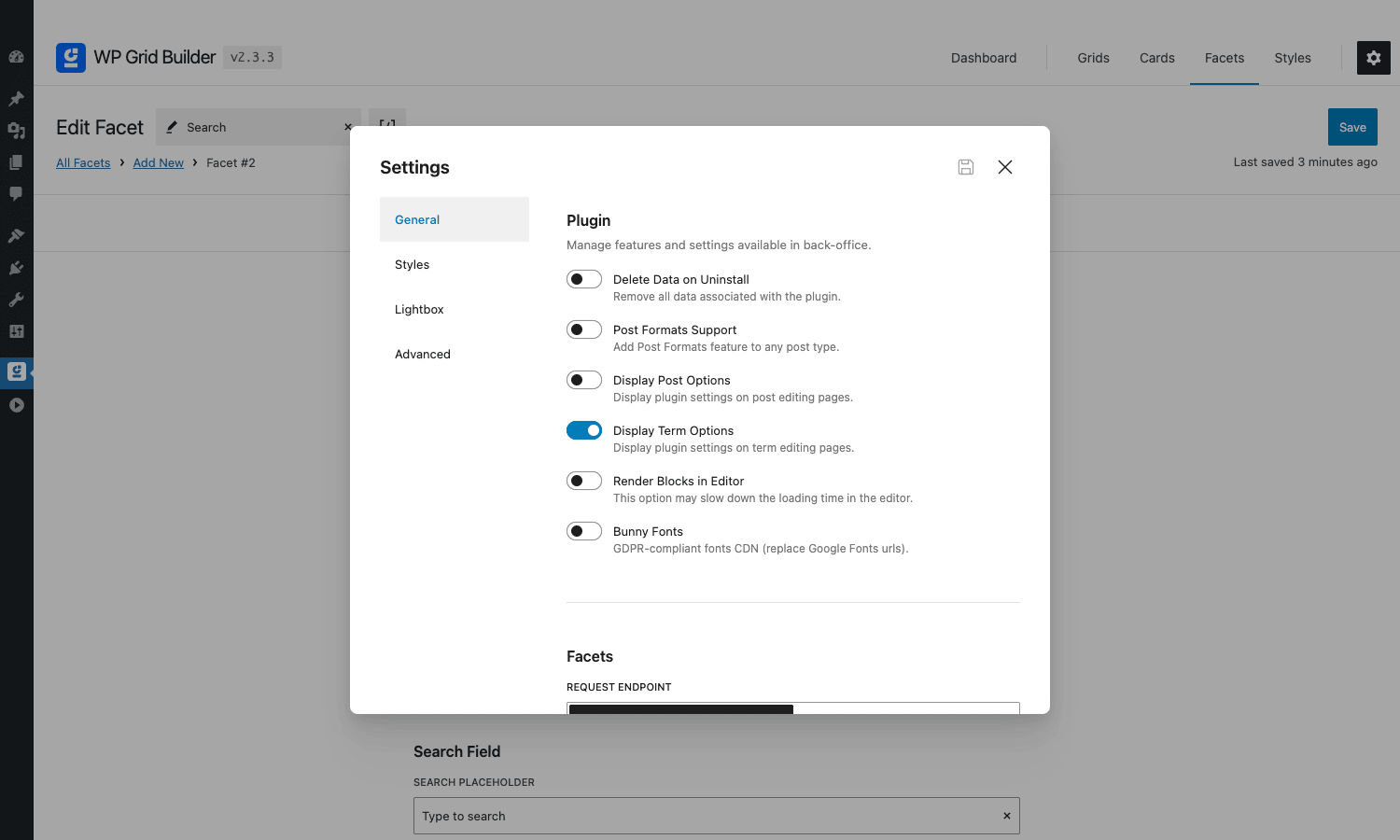Click the v2.3.3 version badge
The width and height of the screenshot is (1400, 840).
pyautogui.click(x=252, y=57)
